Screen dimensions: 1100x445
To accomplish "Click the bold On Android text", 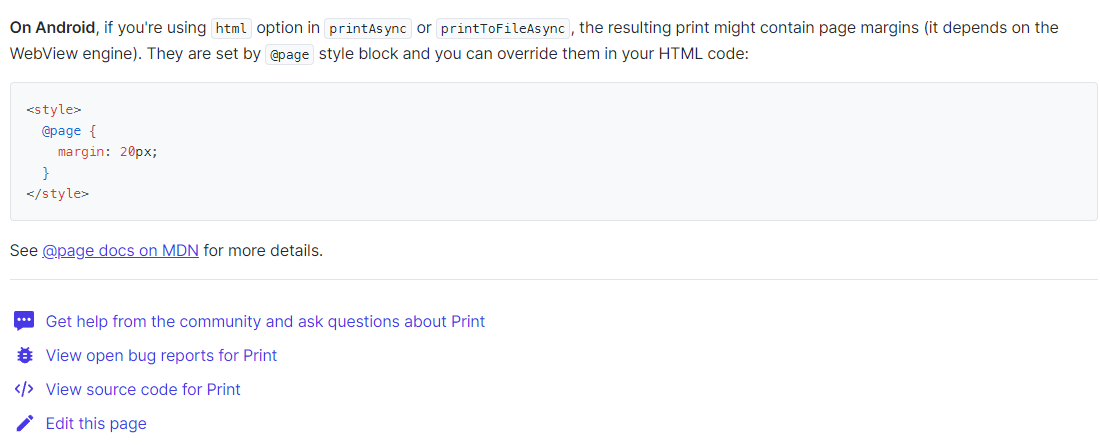I will 52,28.
